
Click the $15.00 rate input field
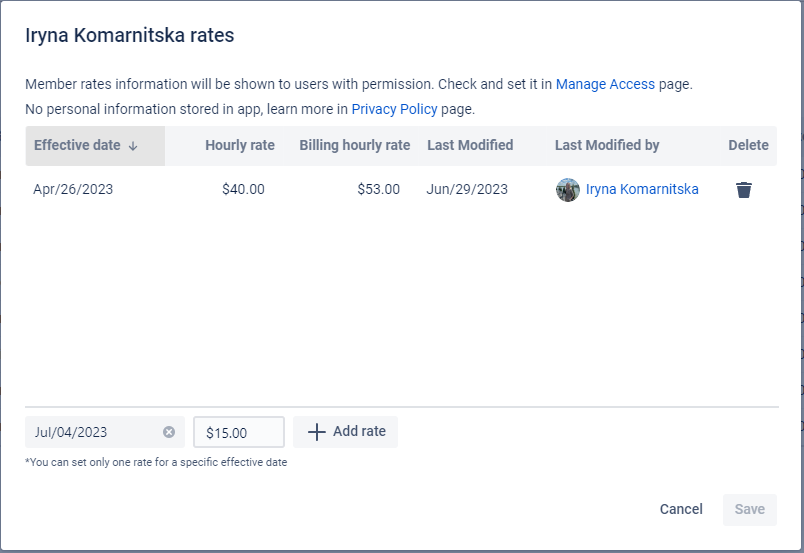[238, 432]
